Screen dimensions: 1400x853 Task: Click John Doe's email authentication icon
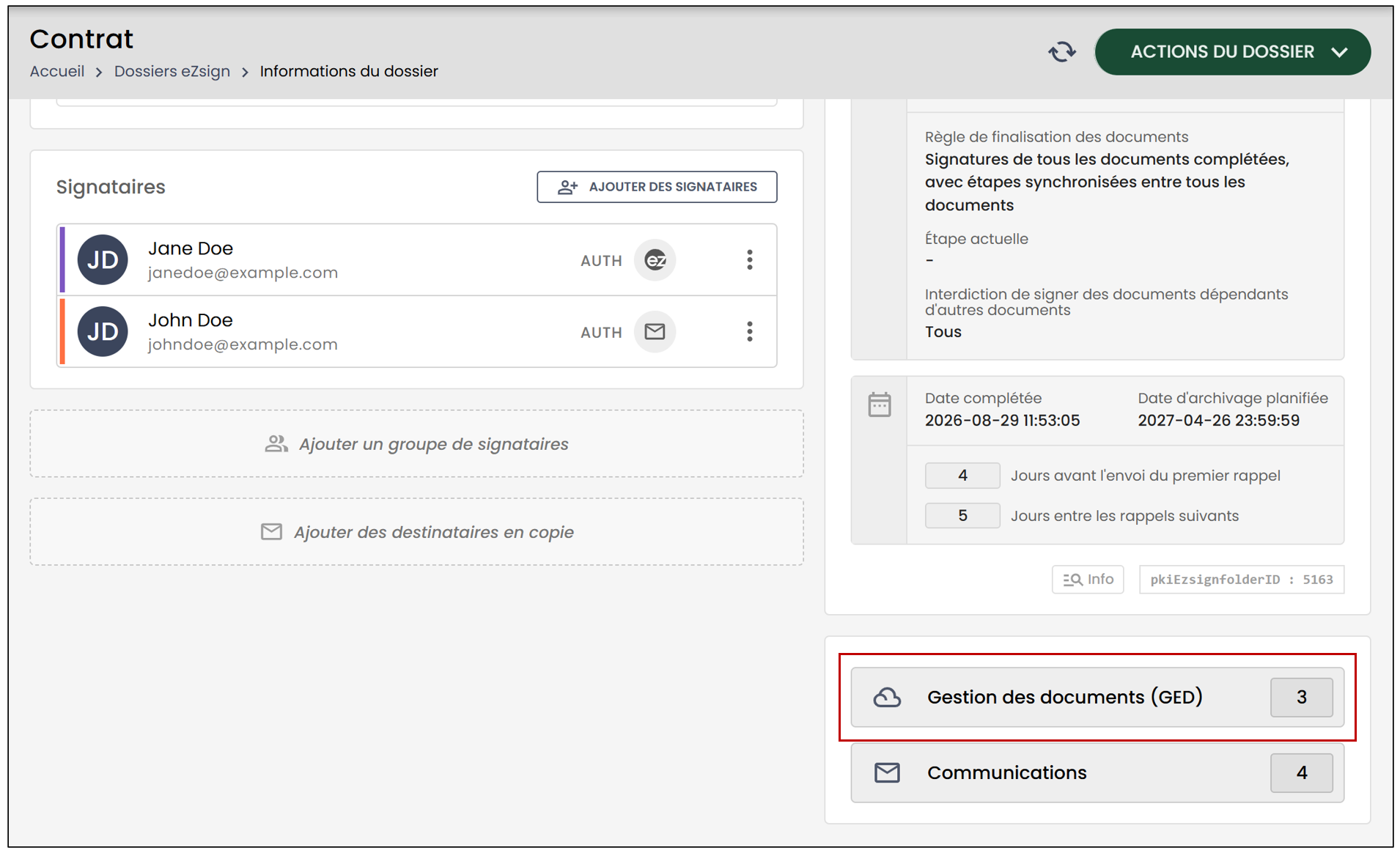pyautogui.click(x=655, y=332)
